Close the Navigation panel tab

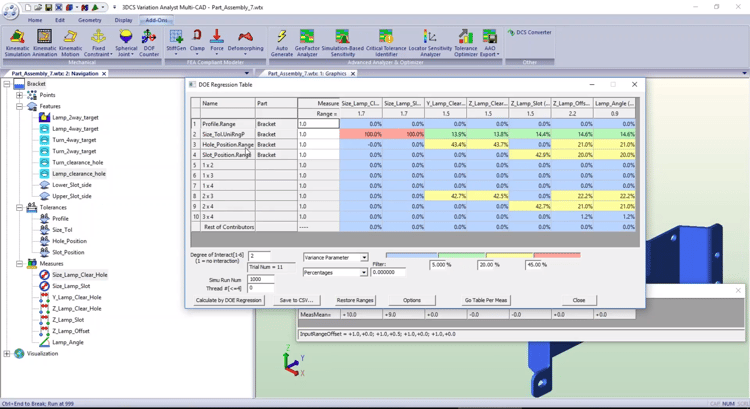(x=104, y=74)
